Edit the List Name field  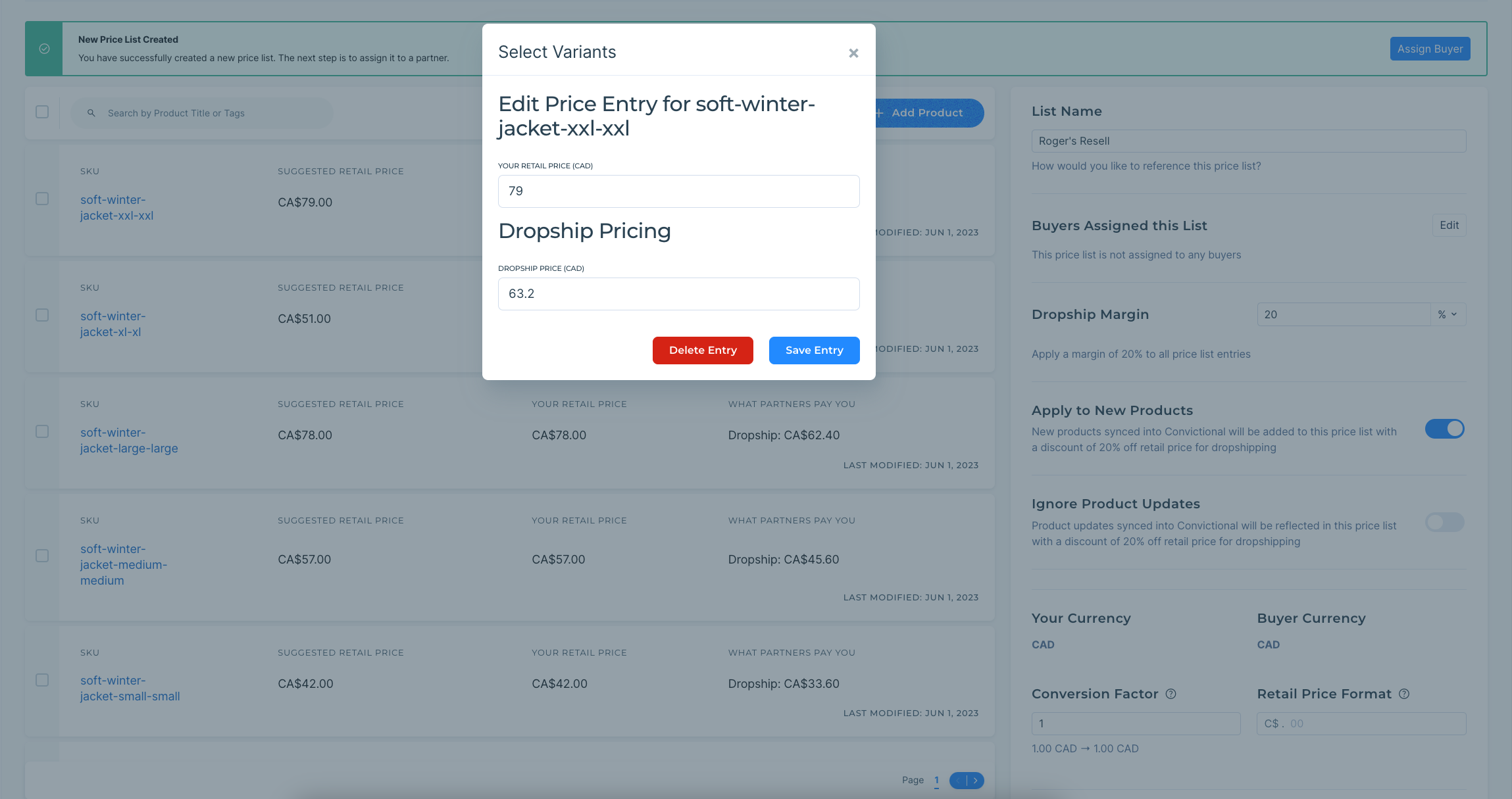point(1249,141)
